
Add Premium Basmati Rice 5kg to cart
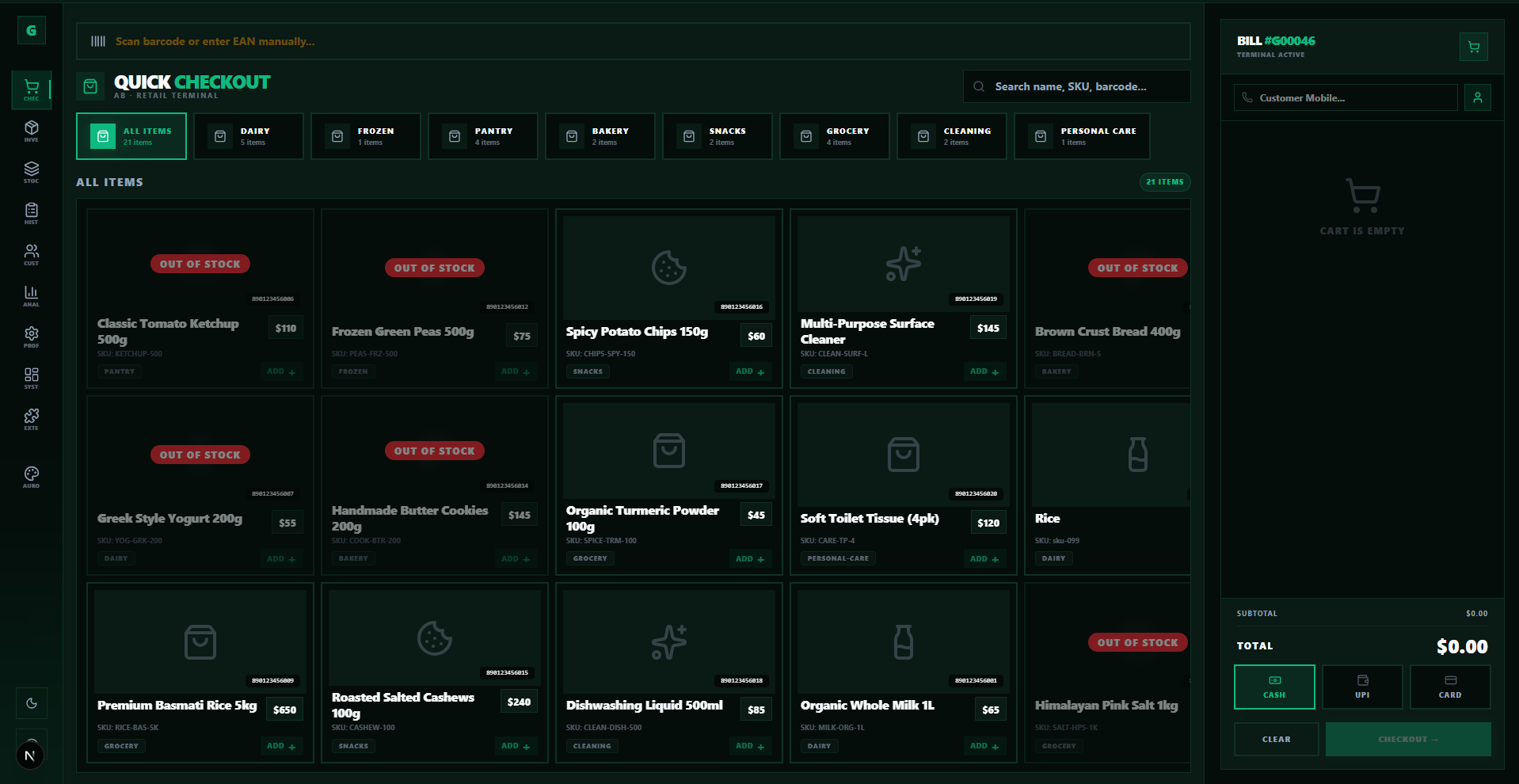click(x=281, y=746)
